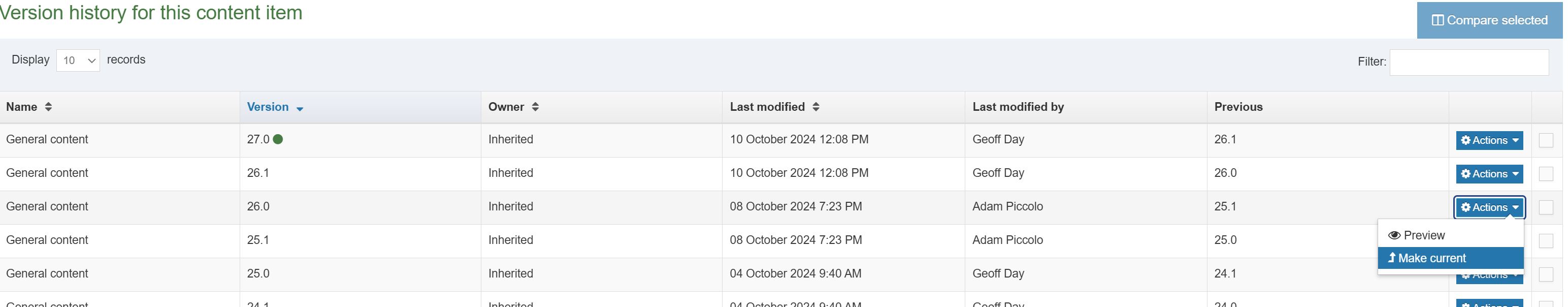Click the Version column sort arrow
This screenshot has width=1568, height=307.
[300, 108]
